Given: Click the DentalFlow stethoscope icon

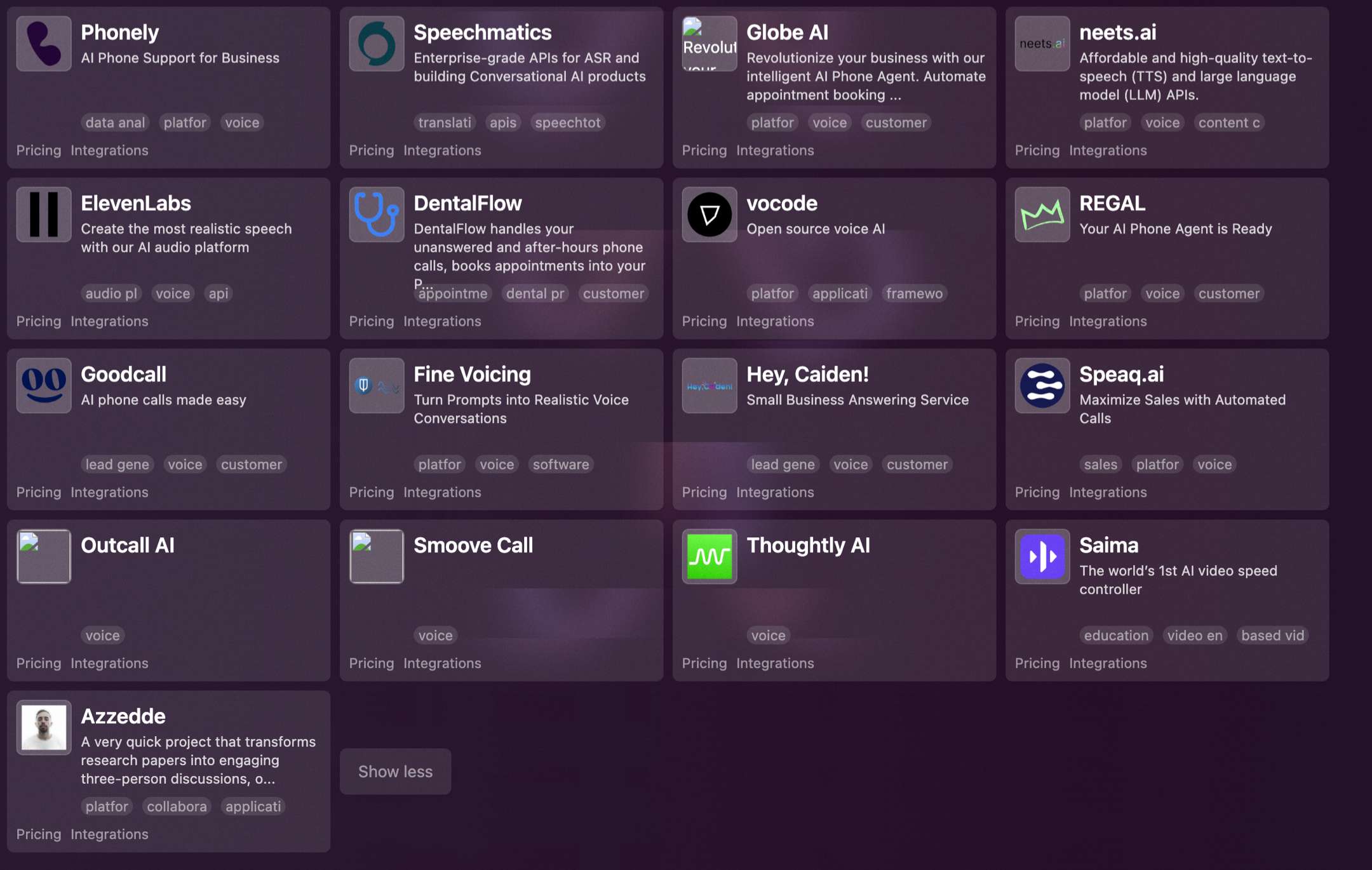Looking at the screenshot, I should coord(377,215).
